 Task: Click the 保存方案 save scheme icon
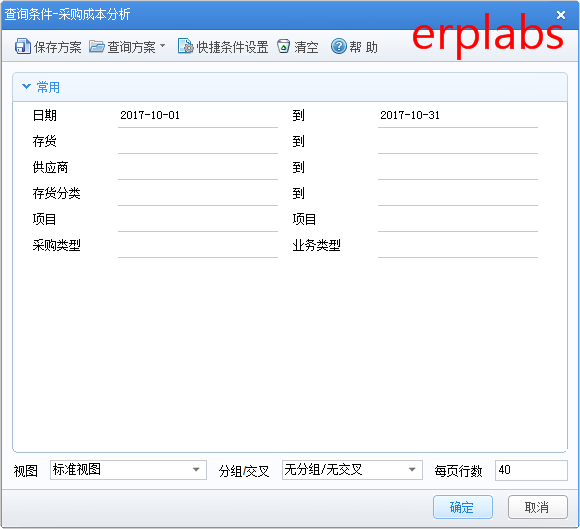(23, 47)
